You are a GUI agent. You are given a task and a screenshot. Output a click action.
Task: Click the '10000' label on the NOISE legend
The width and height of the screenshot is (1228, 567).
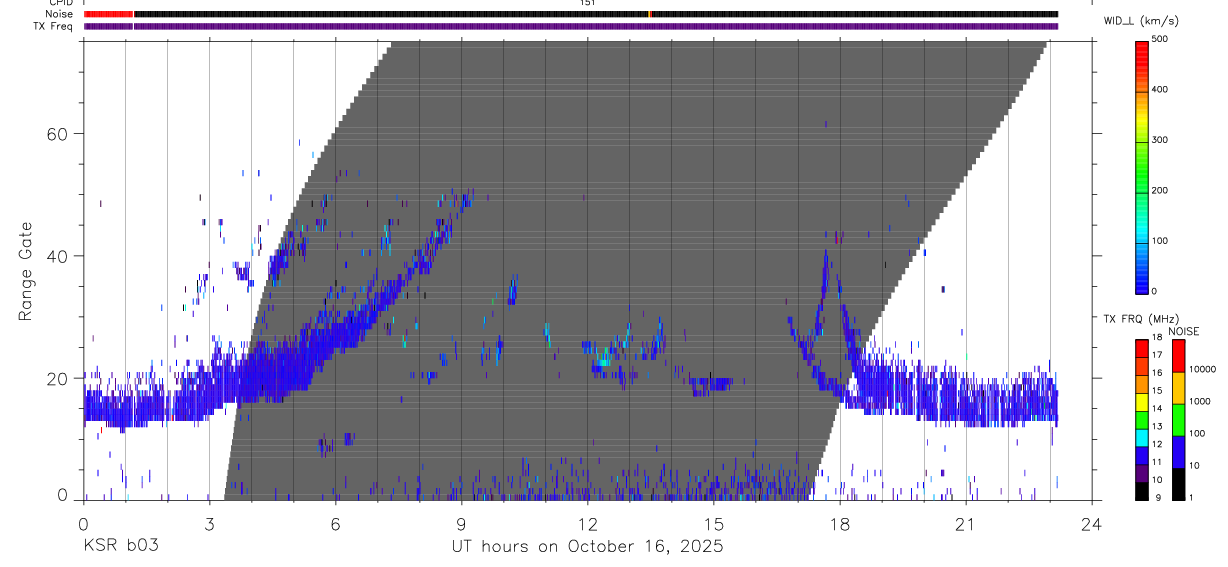1202,369
